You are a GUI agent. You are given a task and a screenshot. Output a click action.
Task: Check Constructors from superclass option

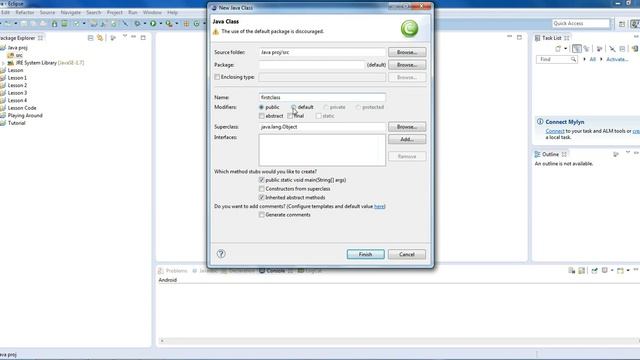click(262, 189)
